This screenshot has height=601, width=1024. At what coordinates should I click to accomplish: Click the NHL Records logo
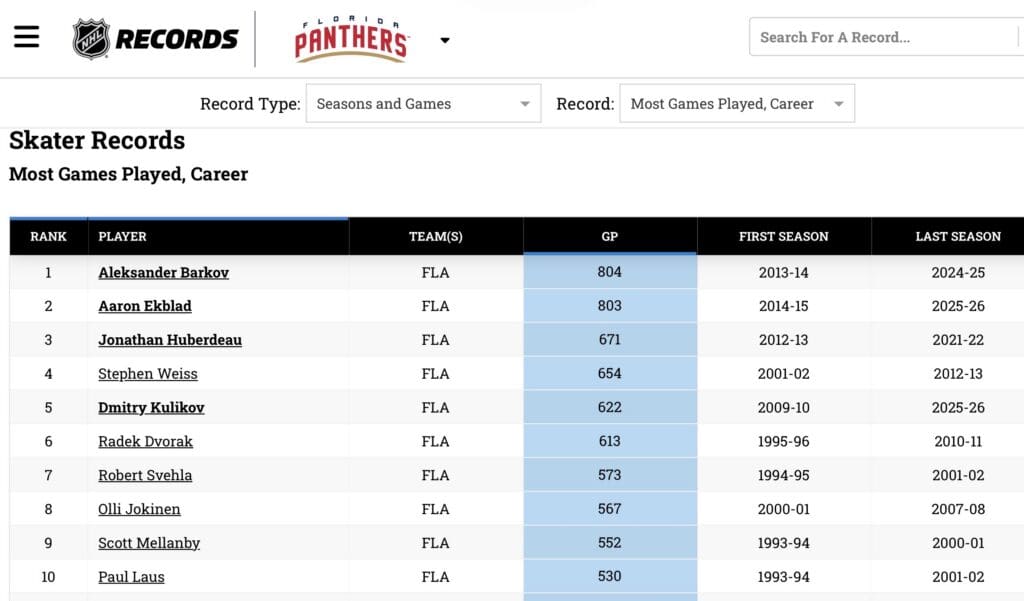tap(155, 38)
